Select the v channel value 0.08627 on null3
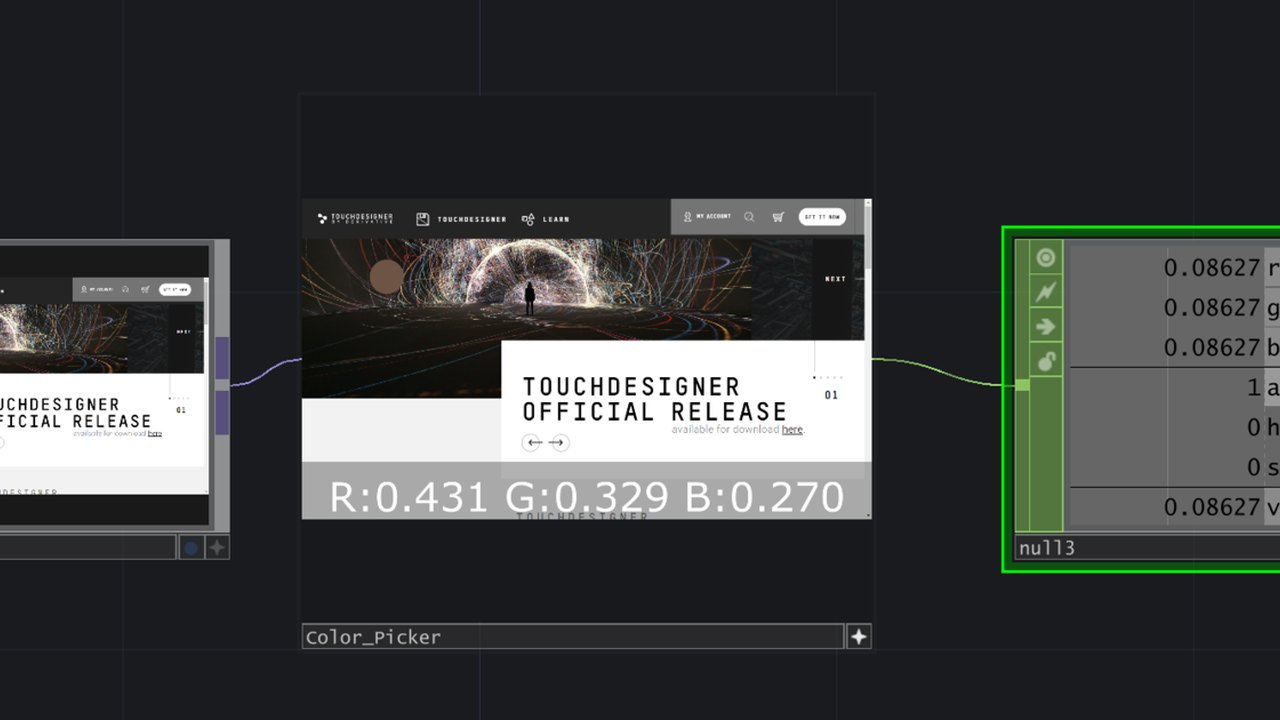Image resolution: width=1280 pixels, height=720 pixels. coord(1211,508)
